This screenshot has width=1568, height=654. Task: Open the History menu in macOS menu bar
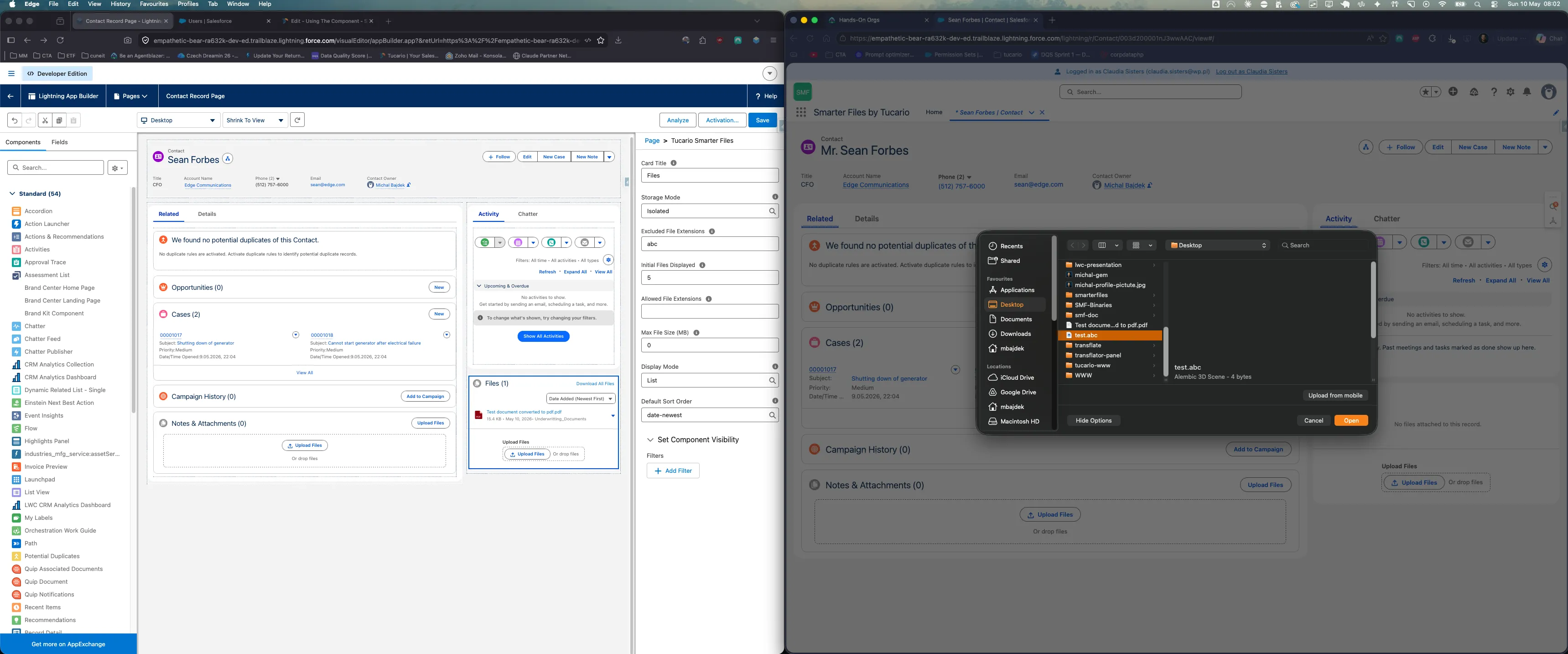[x=120, y=4]
